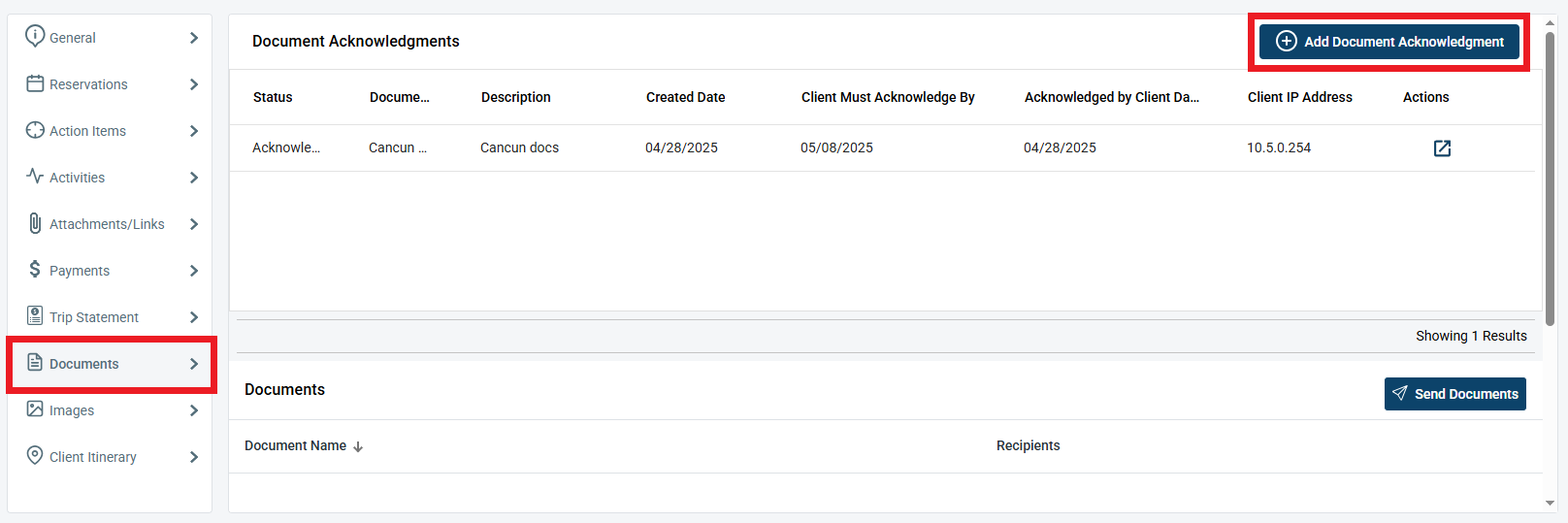
Task: Click the scrollbar up arrow
Action: (x=1550, y=22)
